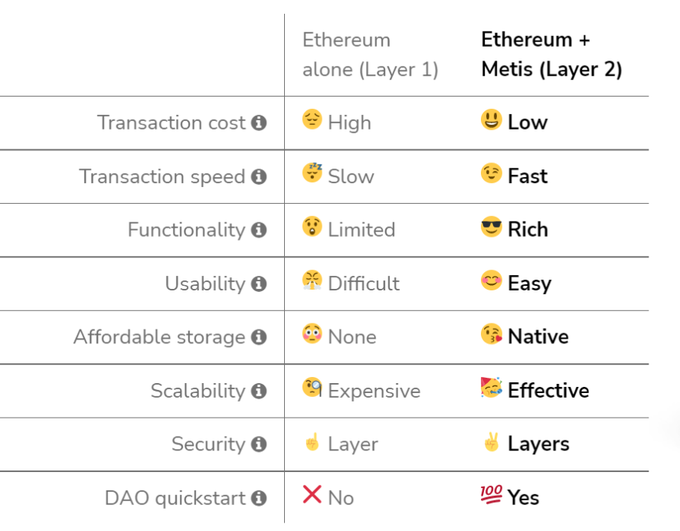Click the red X icon beside No
This screenshot has height=531, width=680.
[312, 495]
